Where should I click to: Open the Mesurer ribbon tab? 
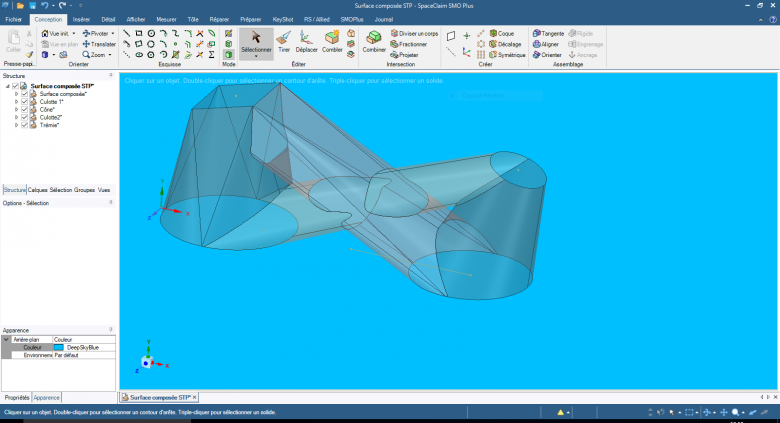[x=167, y=19]
